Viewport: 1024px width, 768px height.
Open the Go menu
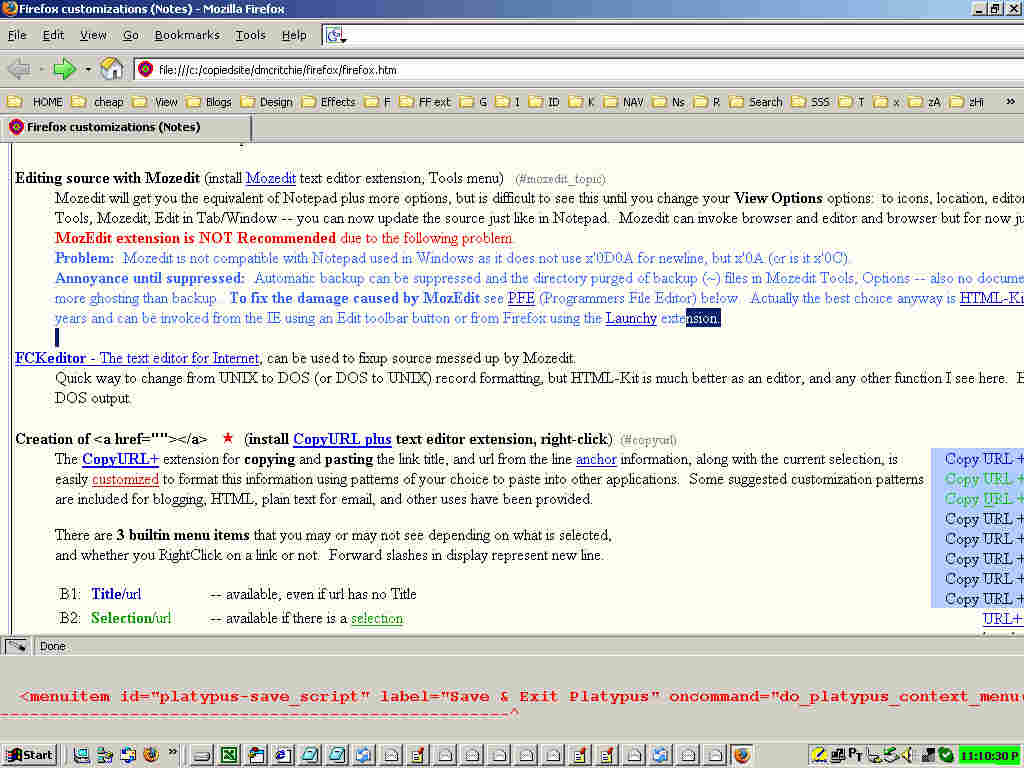[131, 35]
